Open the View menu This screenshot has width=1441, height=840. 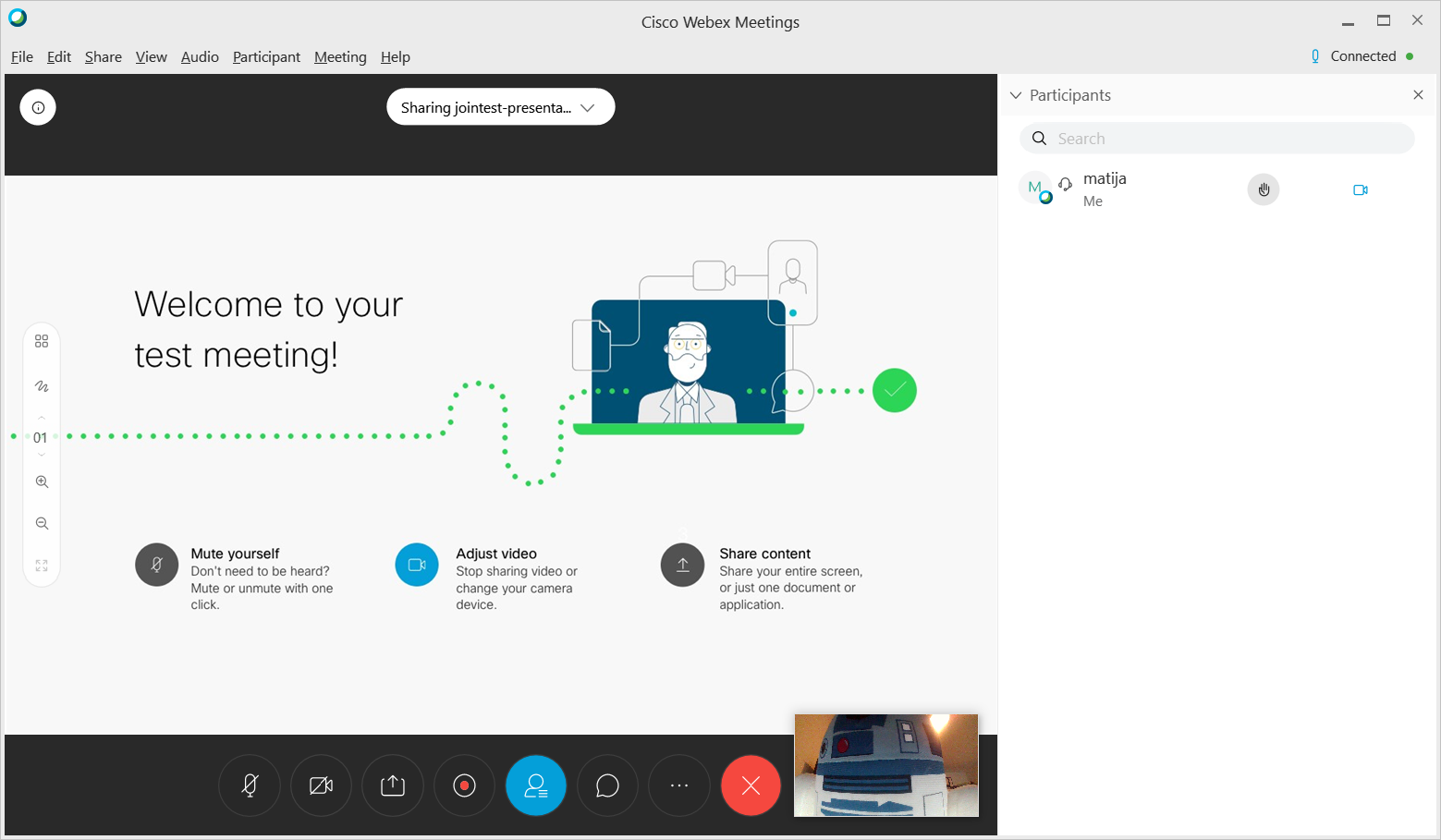click(152, 57)
